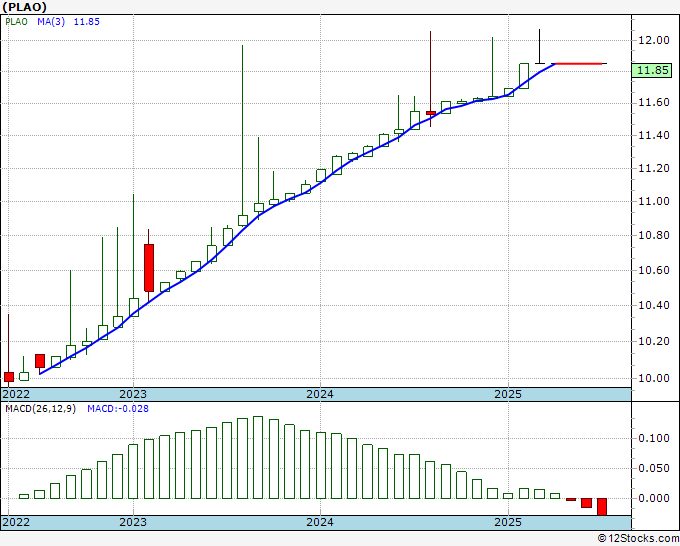680x546 pixels.
Task: Click 2024 on the price chart time axis
Action: [x=320, y=395]
